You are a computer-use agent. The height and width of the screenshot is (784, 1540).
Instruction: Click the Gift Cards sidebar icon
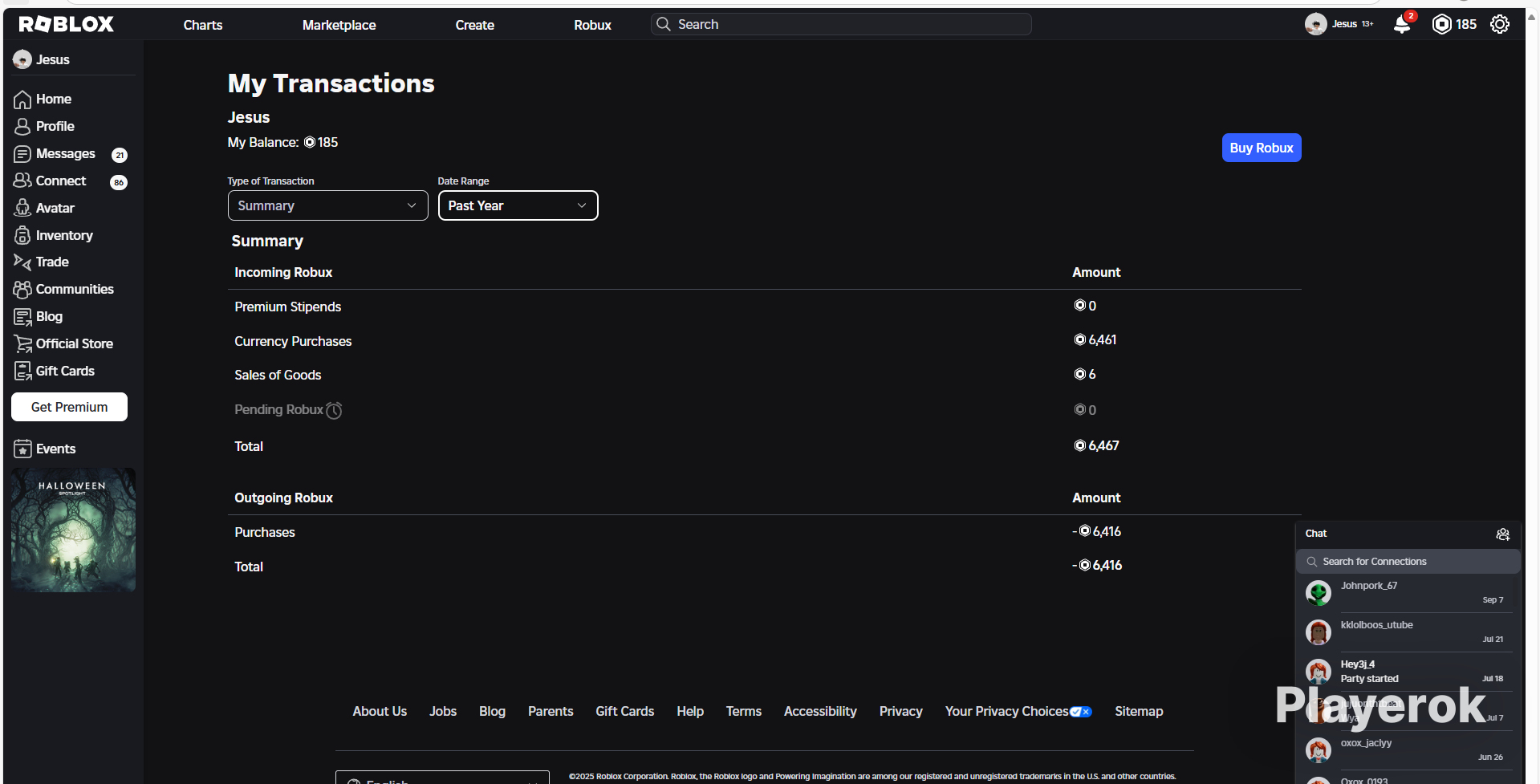point(22,372)
